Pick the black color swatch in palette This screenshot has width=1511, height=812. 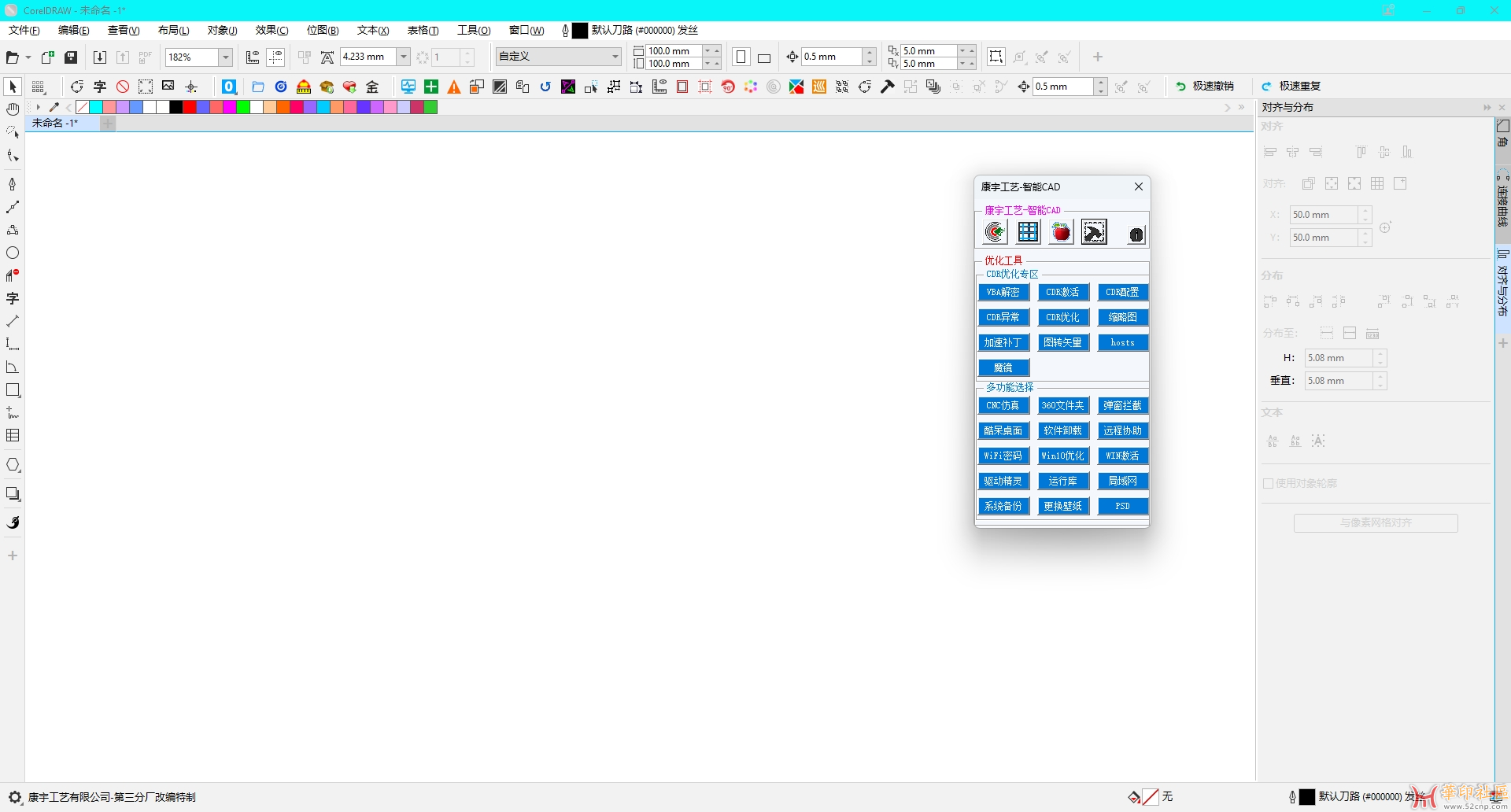pyautogui.click(x=176, y=107)
